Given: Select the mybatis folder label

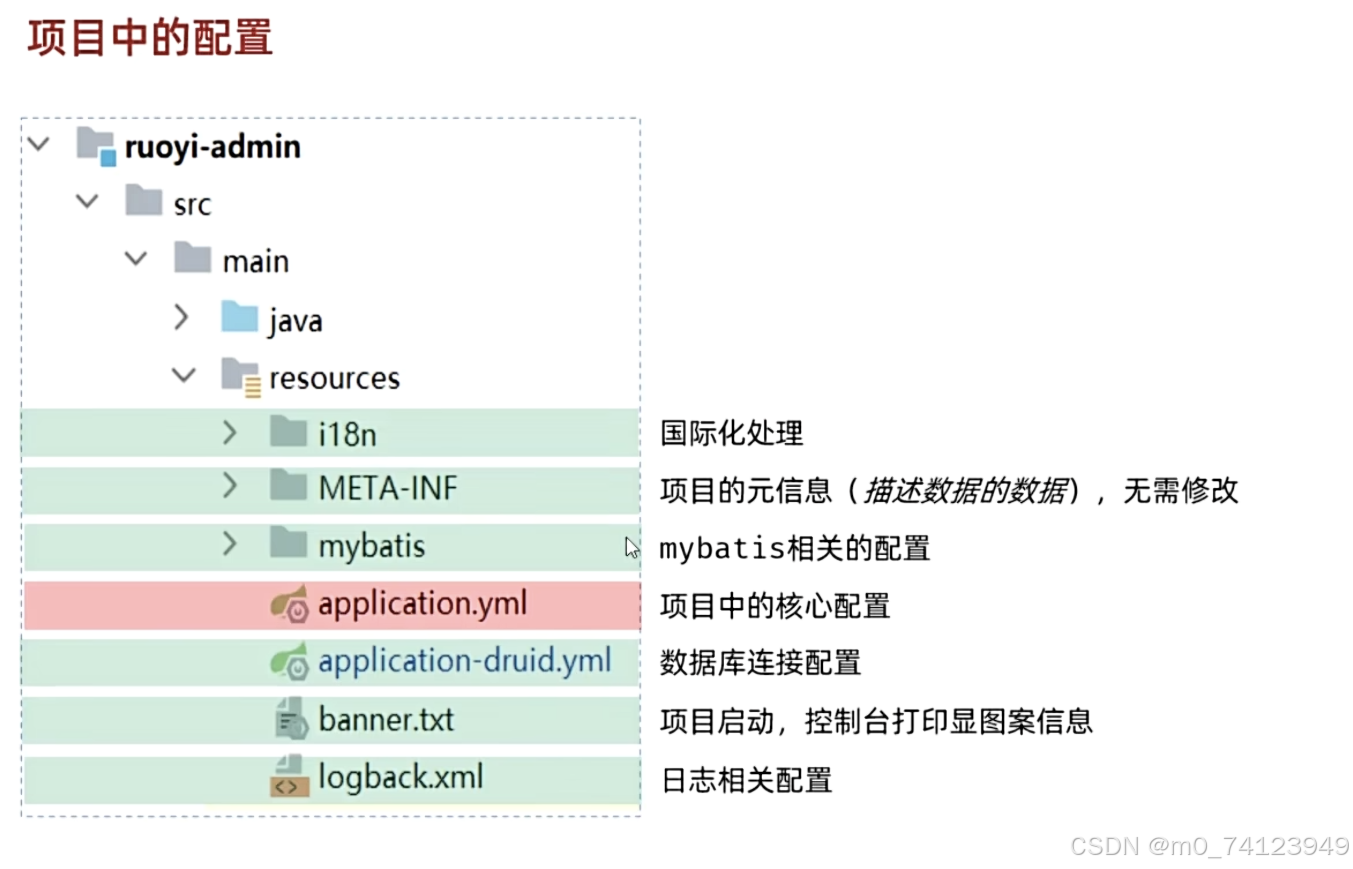Looking at the screenshot, I should (372, 547).
